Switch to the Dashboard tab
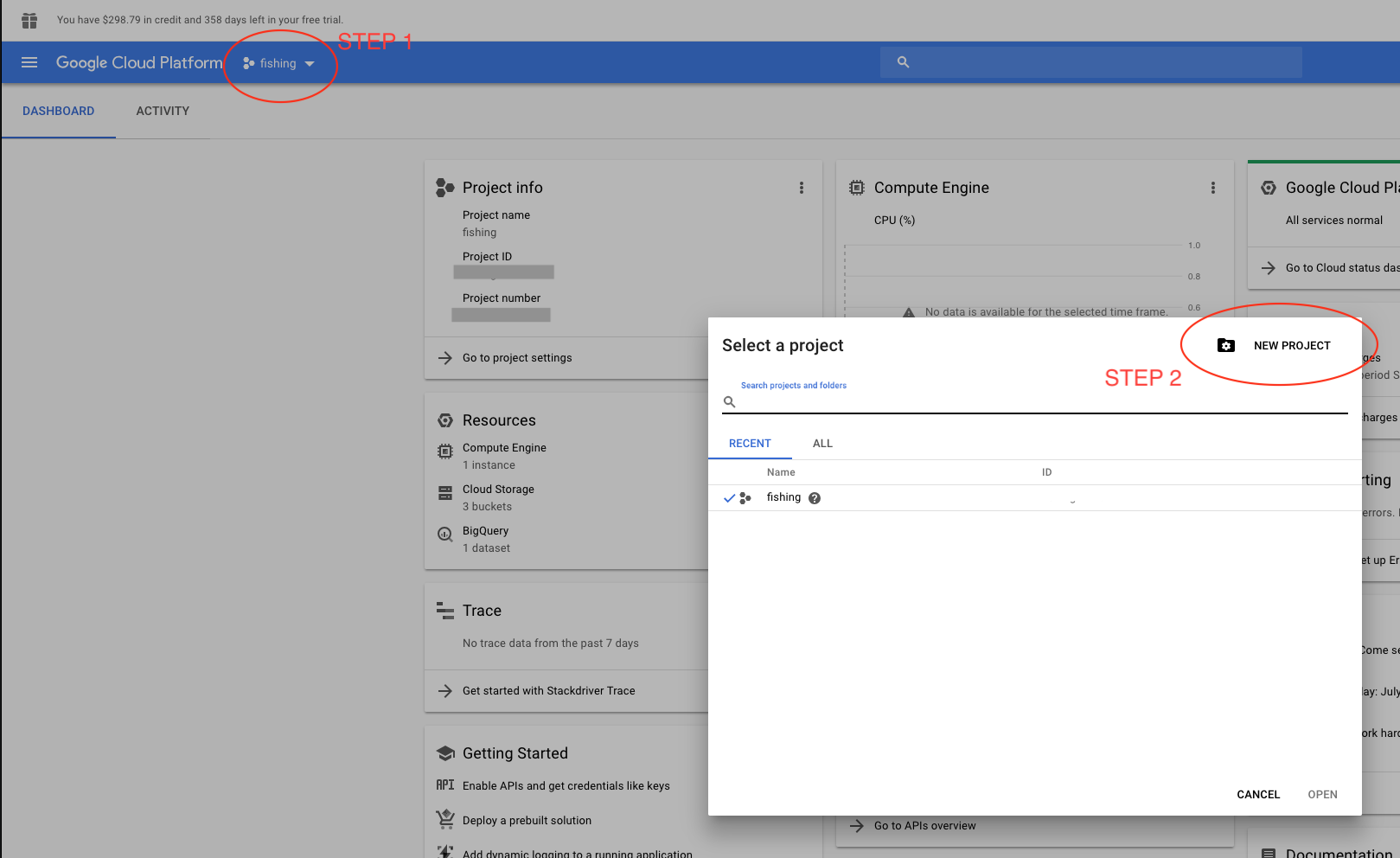The height and width of the screenshot is (858, 1400). coord(58,111)
